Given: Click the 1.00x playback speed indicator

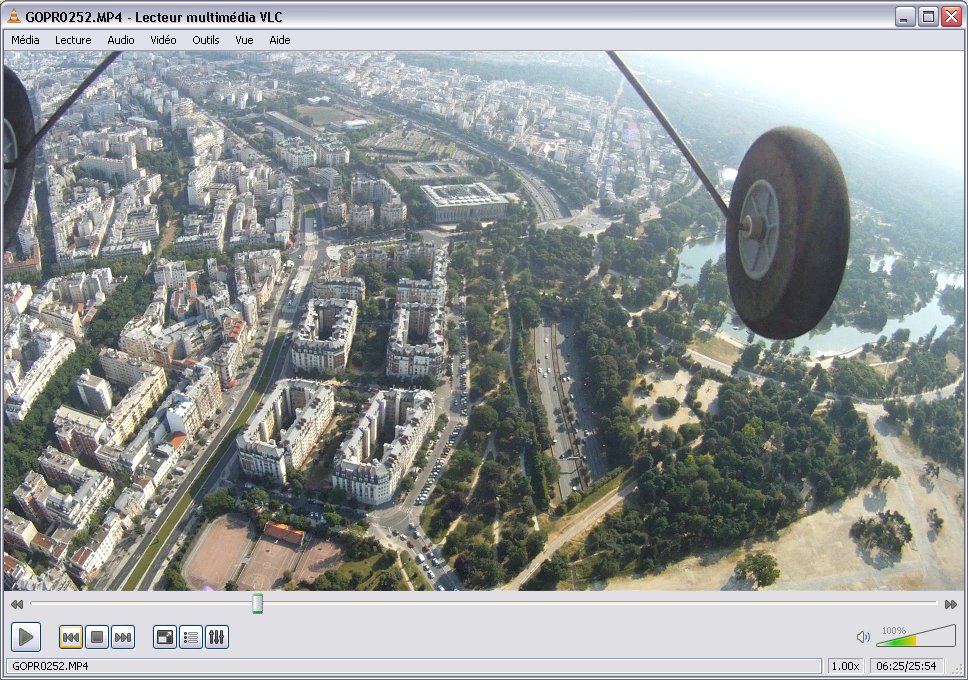Looking at the screenshot, I should click(x=845, y=666).
